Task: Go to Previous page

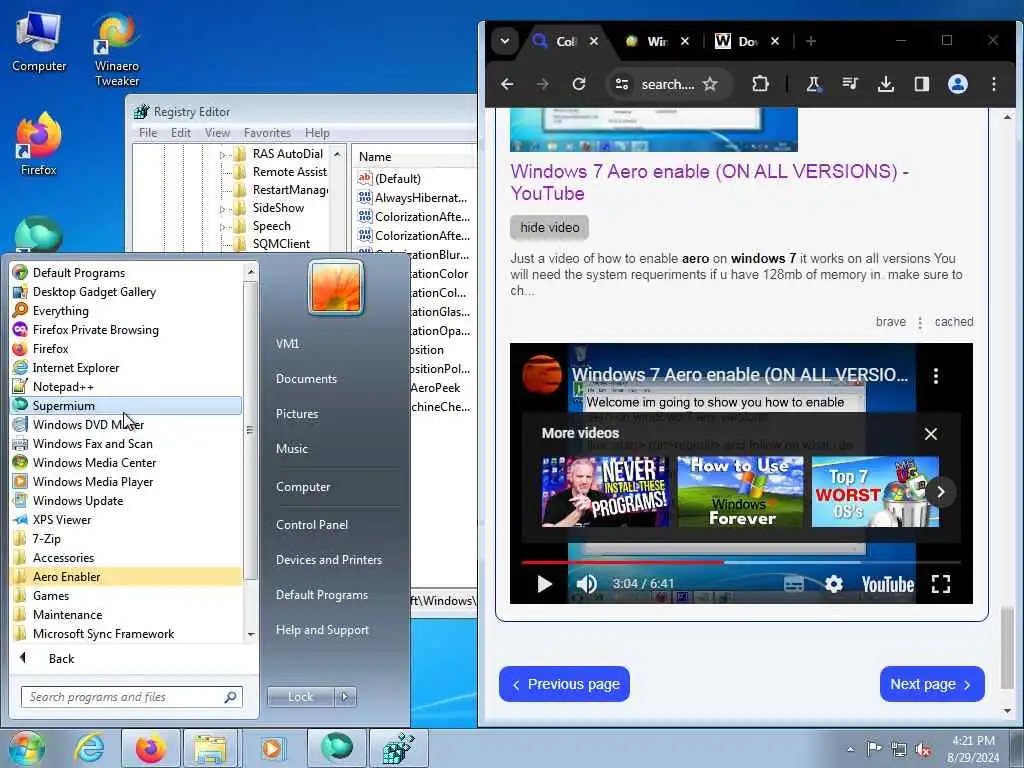Action: tap(564, 684)
